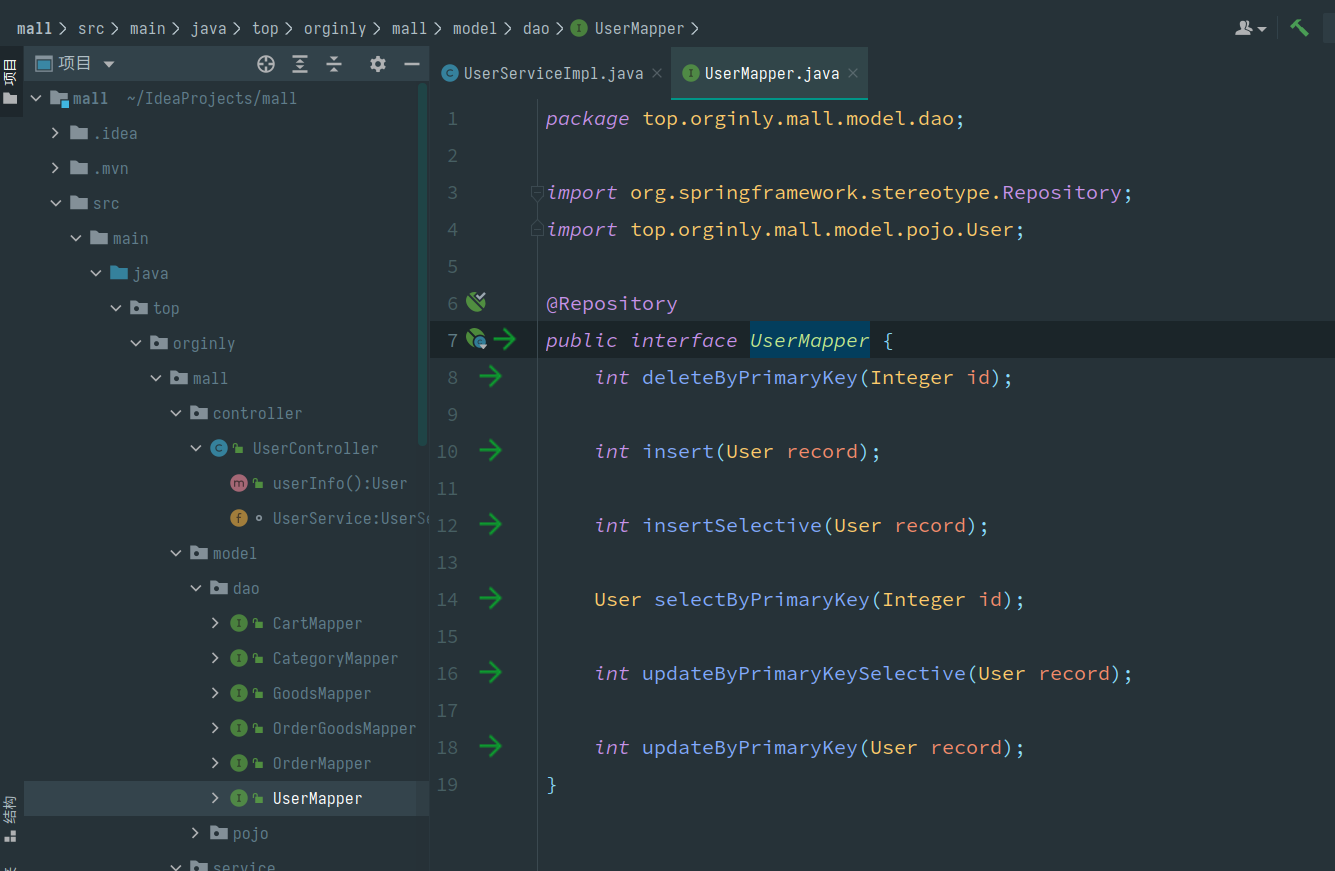Fold the imports using line 3 fold marker
The image size is (1335, 871).
click(537, 192)
